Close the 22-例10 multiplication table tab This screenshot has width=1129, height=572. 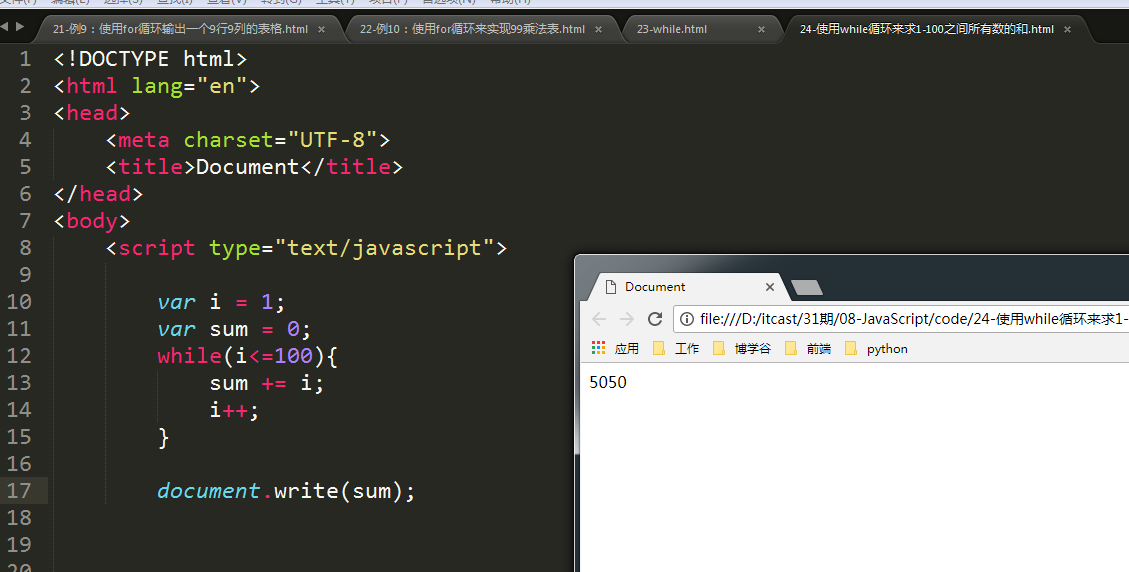(600, 30)
